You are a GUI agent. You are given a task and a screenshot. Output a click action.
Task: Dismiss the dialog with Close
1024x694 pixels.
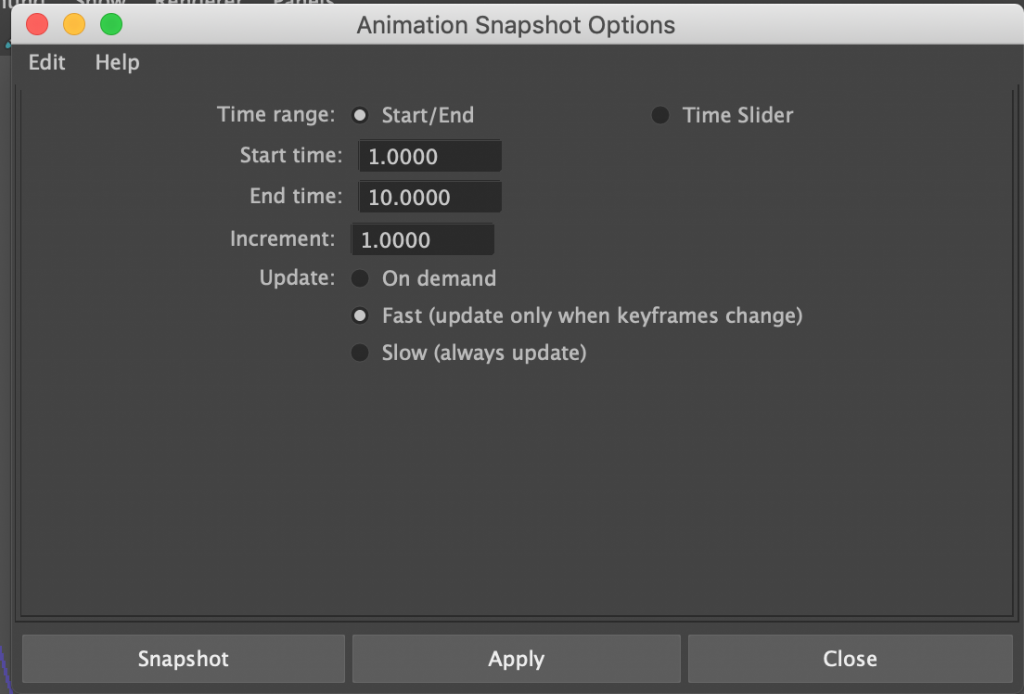pos(849,658)
